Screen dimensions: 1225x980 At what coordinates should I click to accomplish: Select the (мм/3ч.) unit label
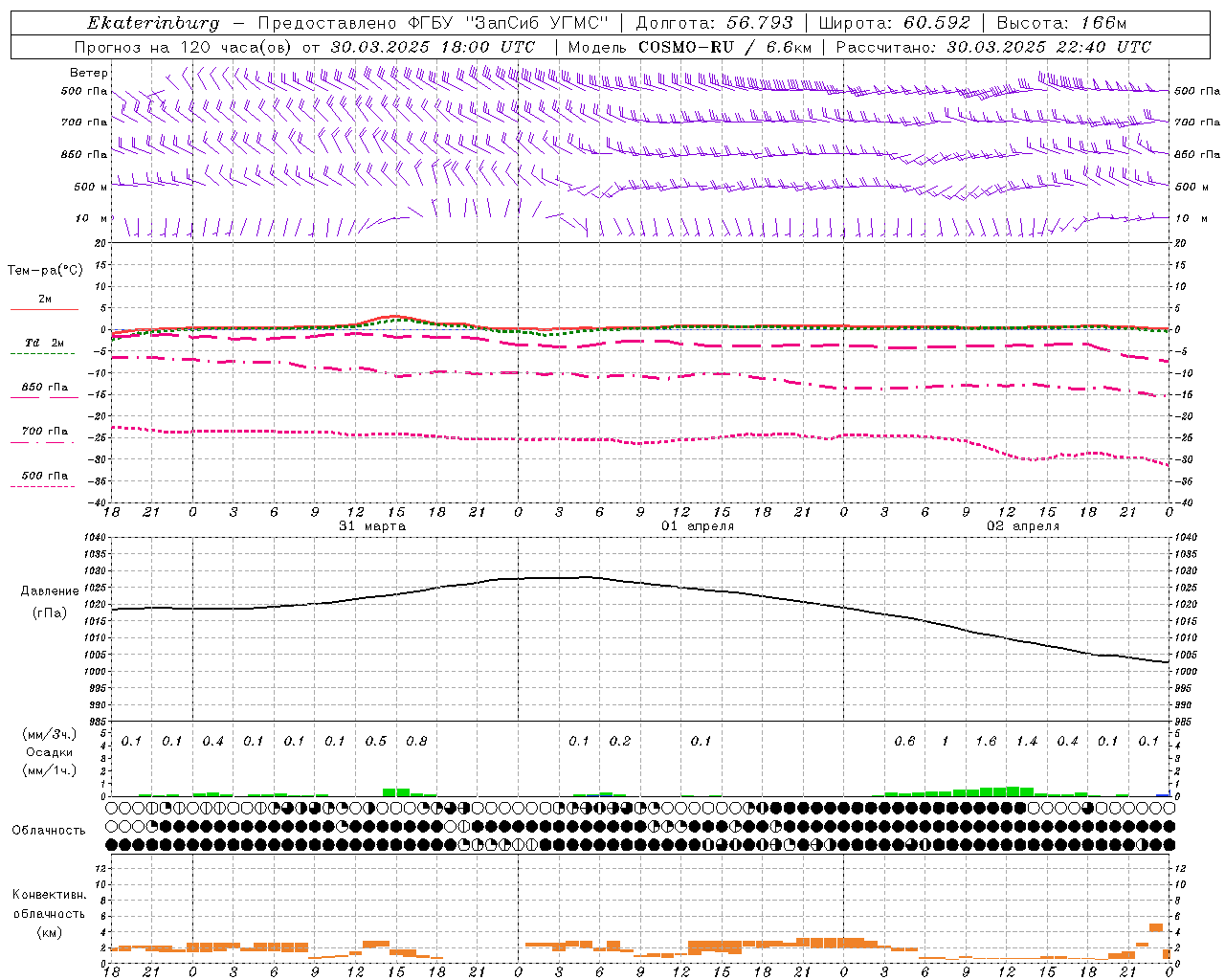click(x=49, y=734)
